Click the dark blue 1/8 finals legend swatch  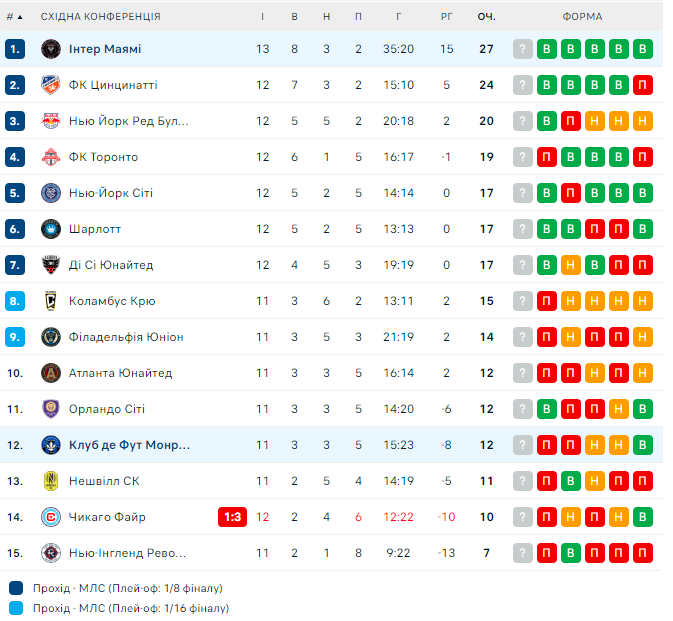(15, 588)
